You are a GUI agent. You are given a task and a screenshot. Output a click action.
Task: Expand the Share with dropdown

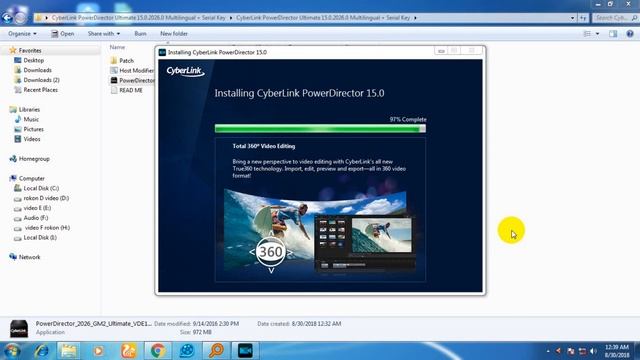pos(104,33)
